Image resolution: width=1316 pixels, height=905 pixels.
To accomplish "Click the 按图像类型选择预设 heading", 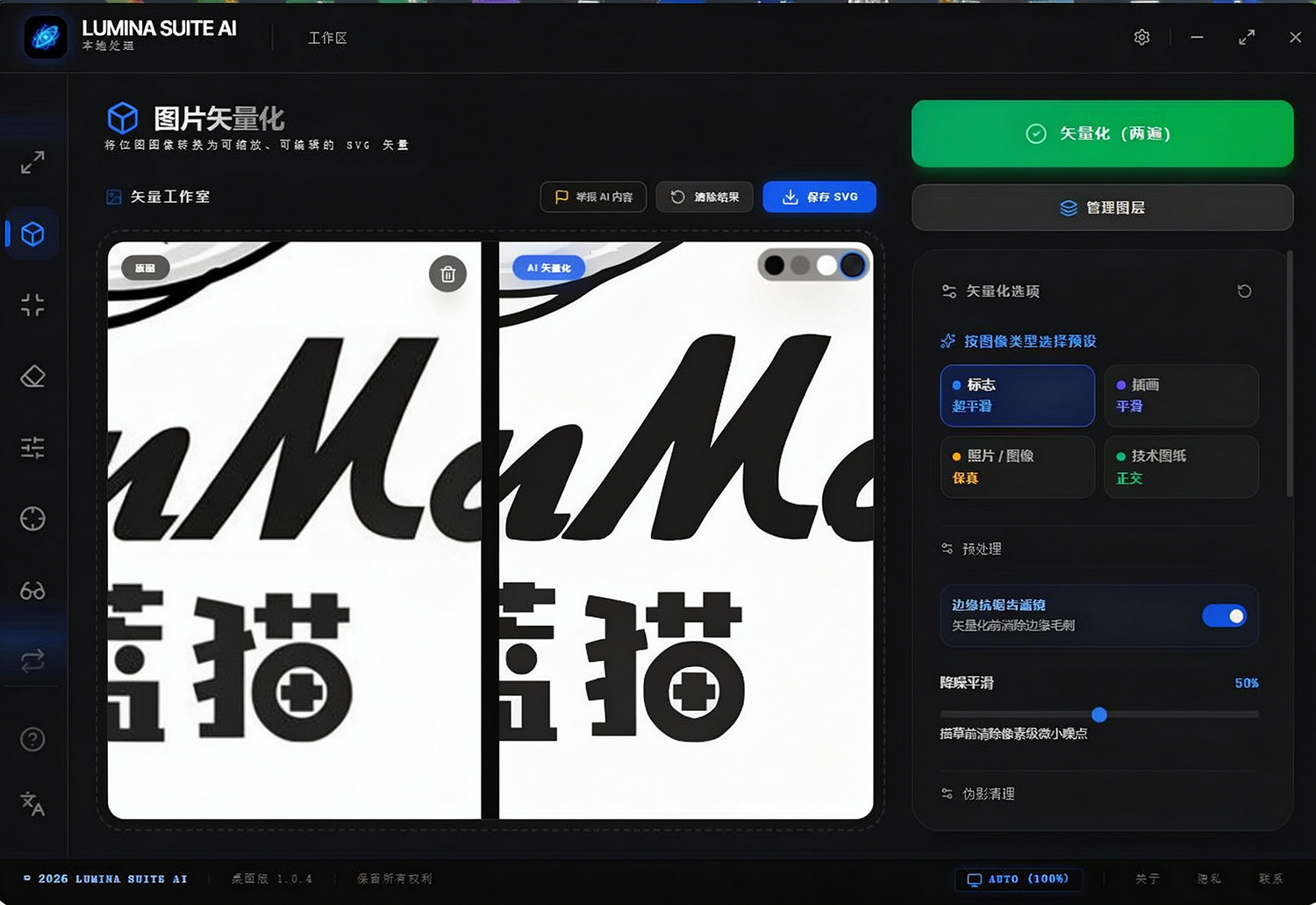I will (x=1031, y=341).
